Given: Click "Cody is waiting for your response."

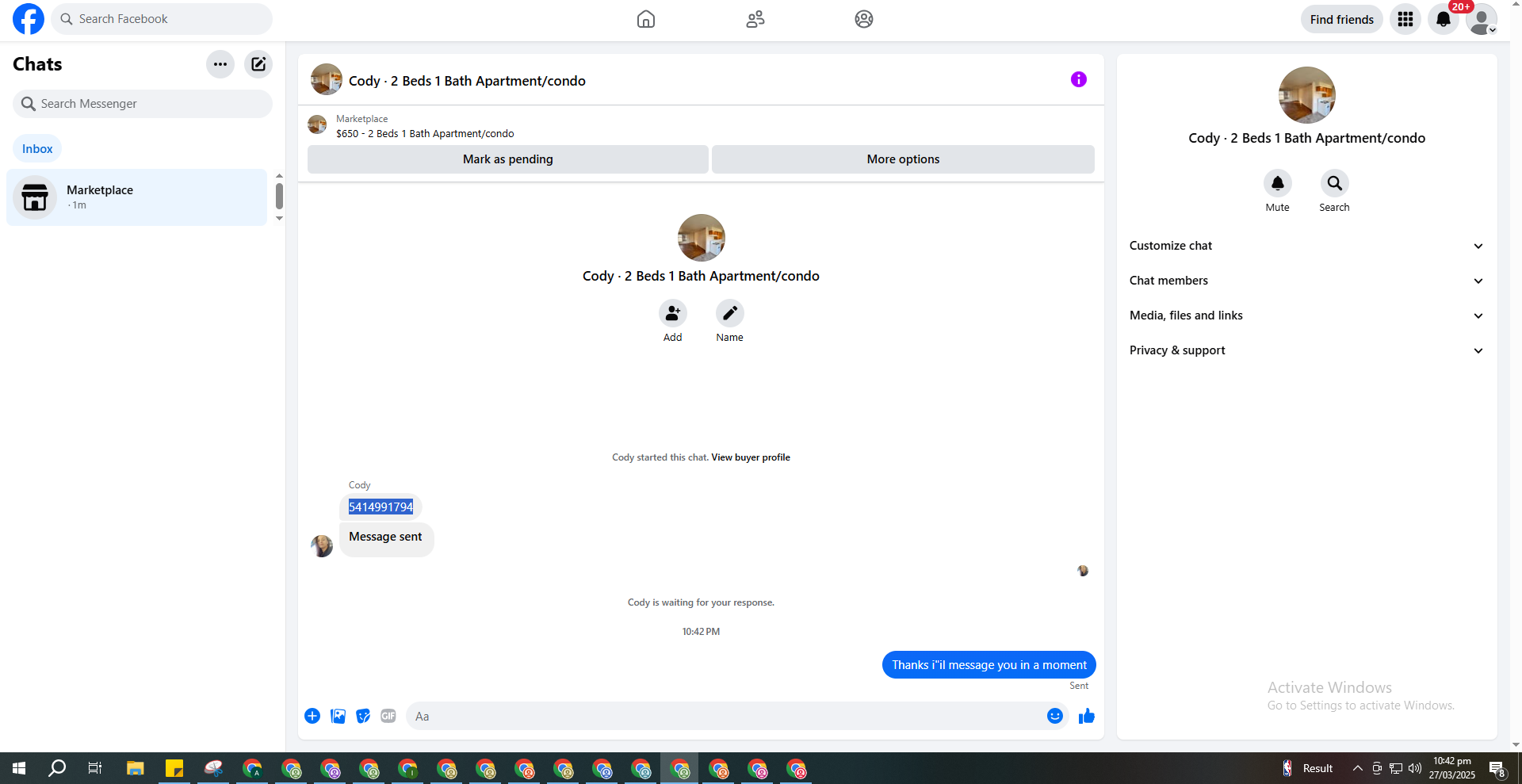Looking at the screenshot, I should [701, 602].
